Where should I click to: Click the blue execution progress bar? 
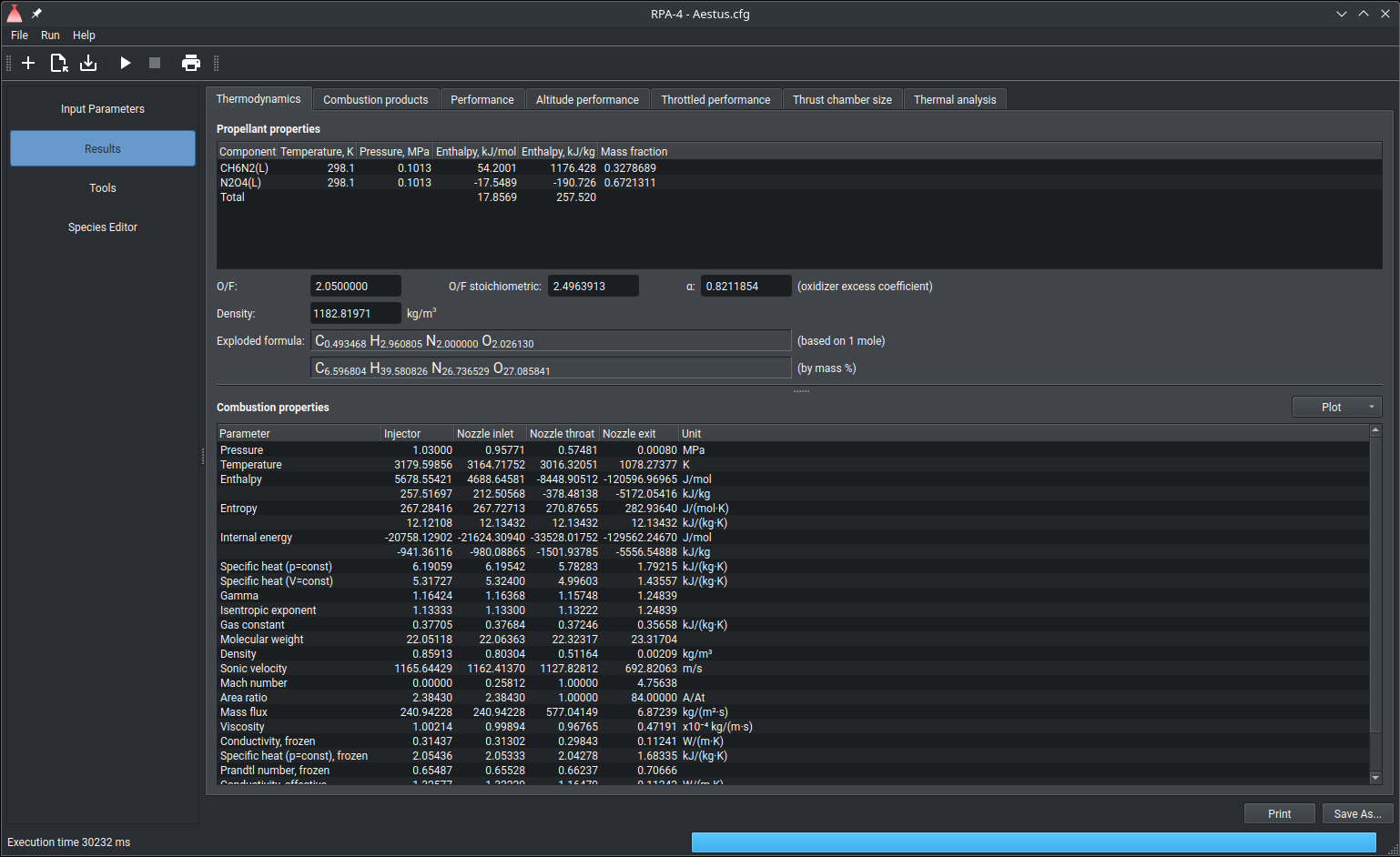(1033, 842)
